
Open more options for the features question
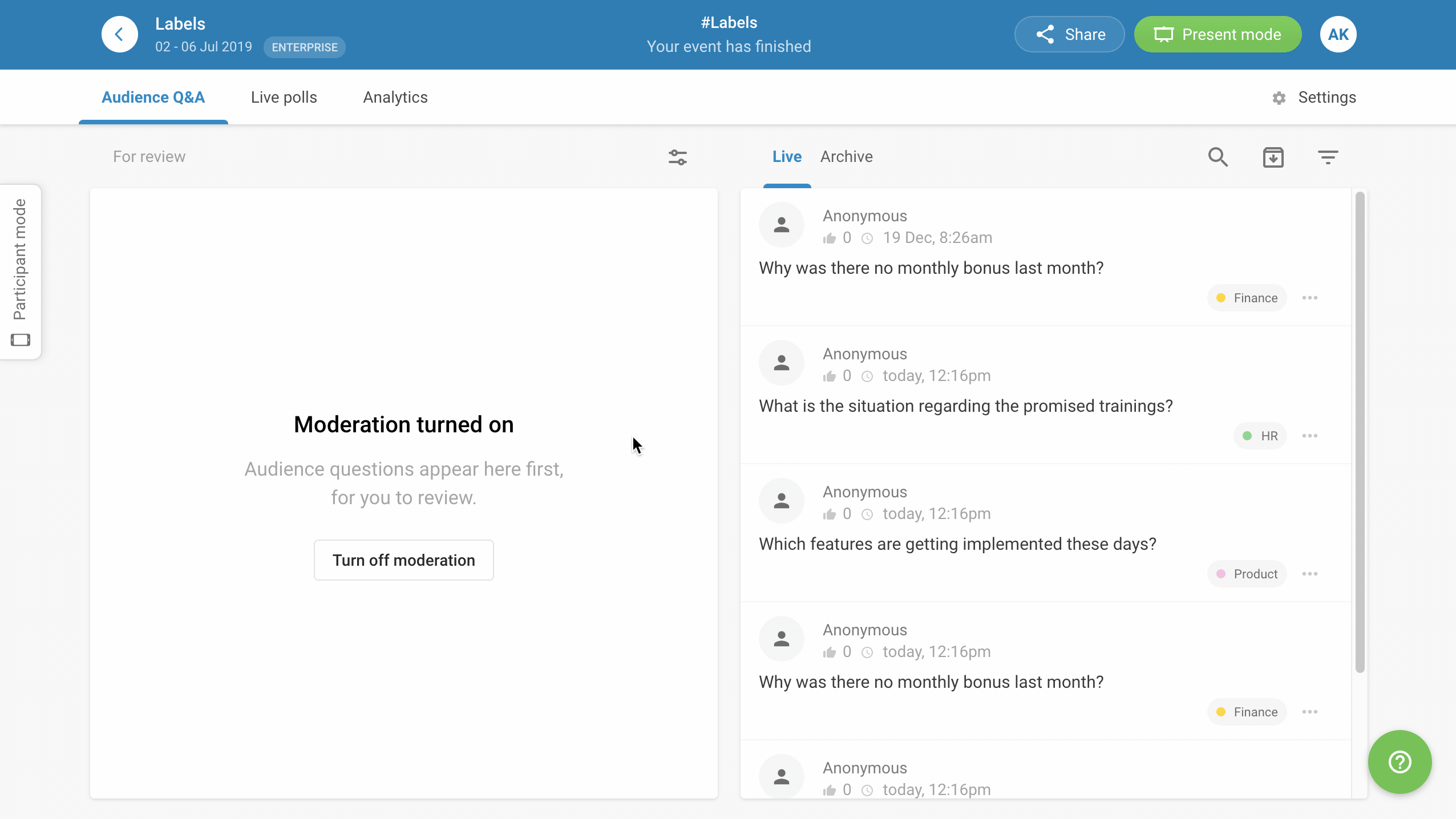click(x=1309, y=574)
